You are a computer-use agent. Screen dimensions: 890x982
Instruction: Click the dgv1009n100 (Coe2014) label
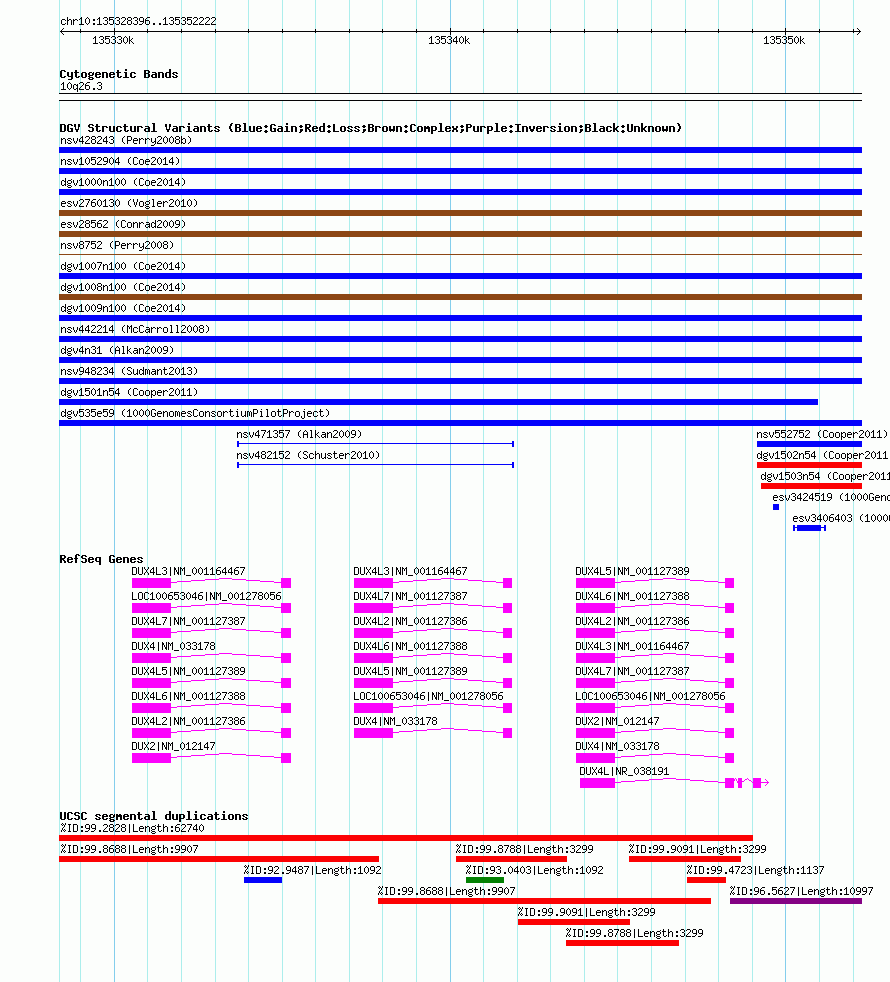pos(123,308)
